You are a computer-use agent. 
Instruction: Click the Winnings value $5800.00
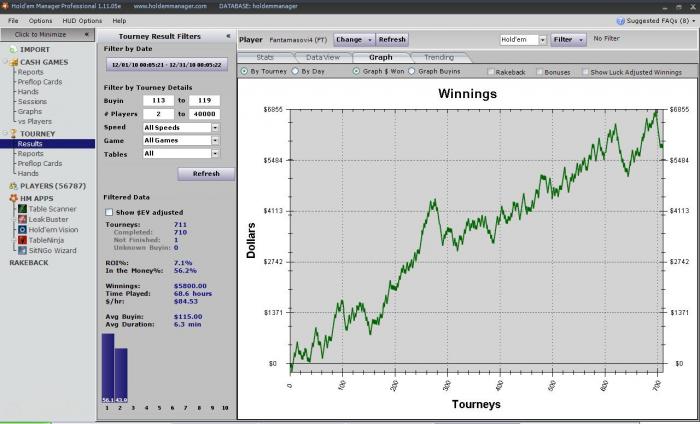pos(190,286)
